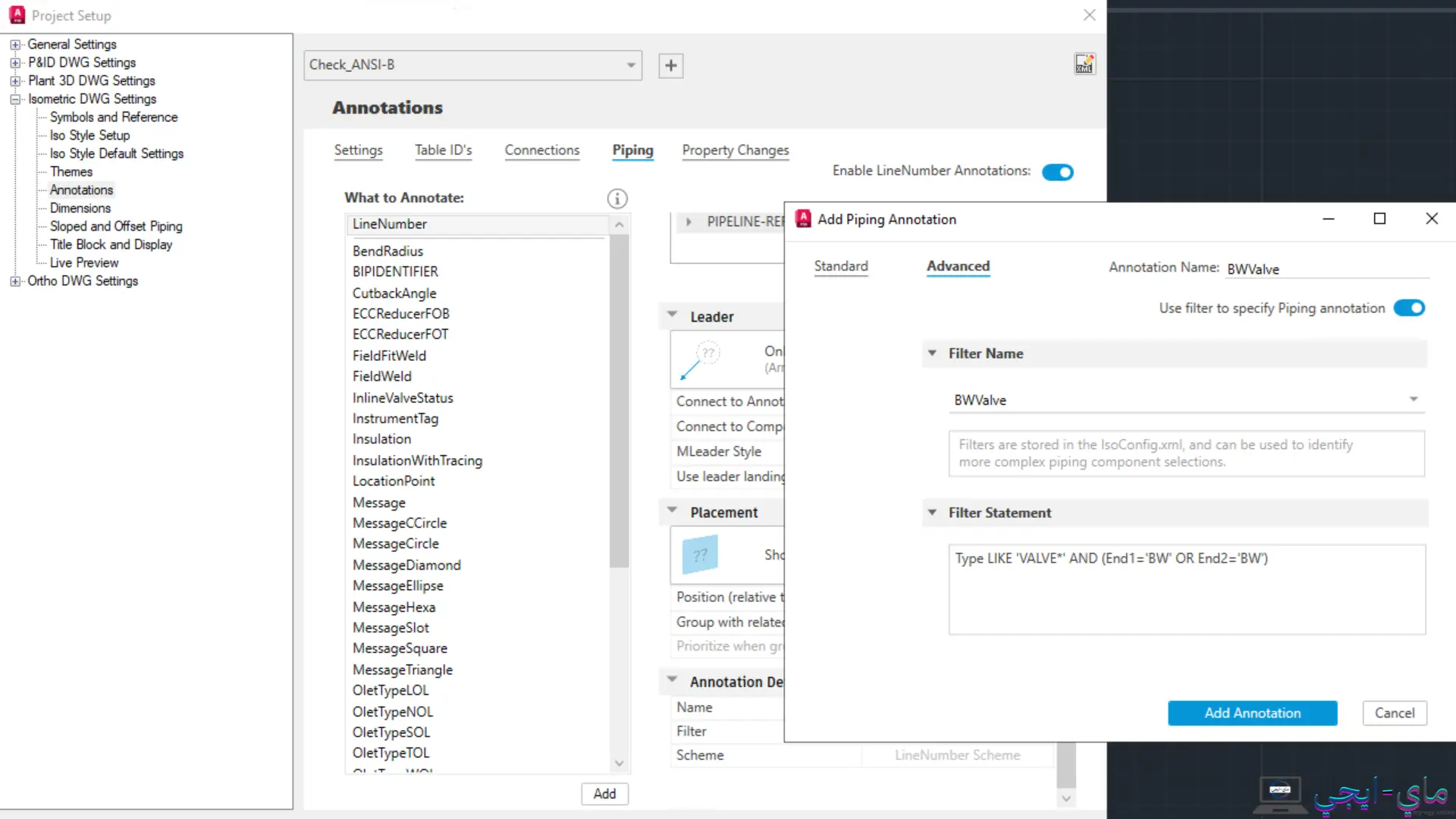Open the Table ID's tab

click(x=444, y=150)
